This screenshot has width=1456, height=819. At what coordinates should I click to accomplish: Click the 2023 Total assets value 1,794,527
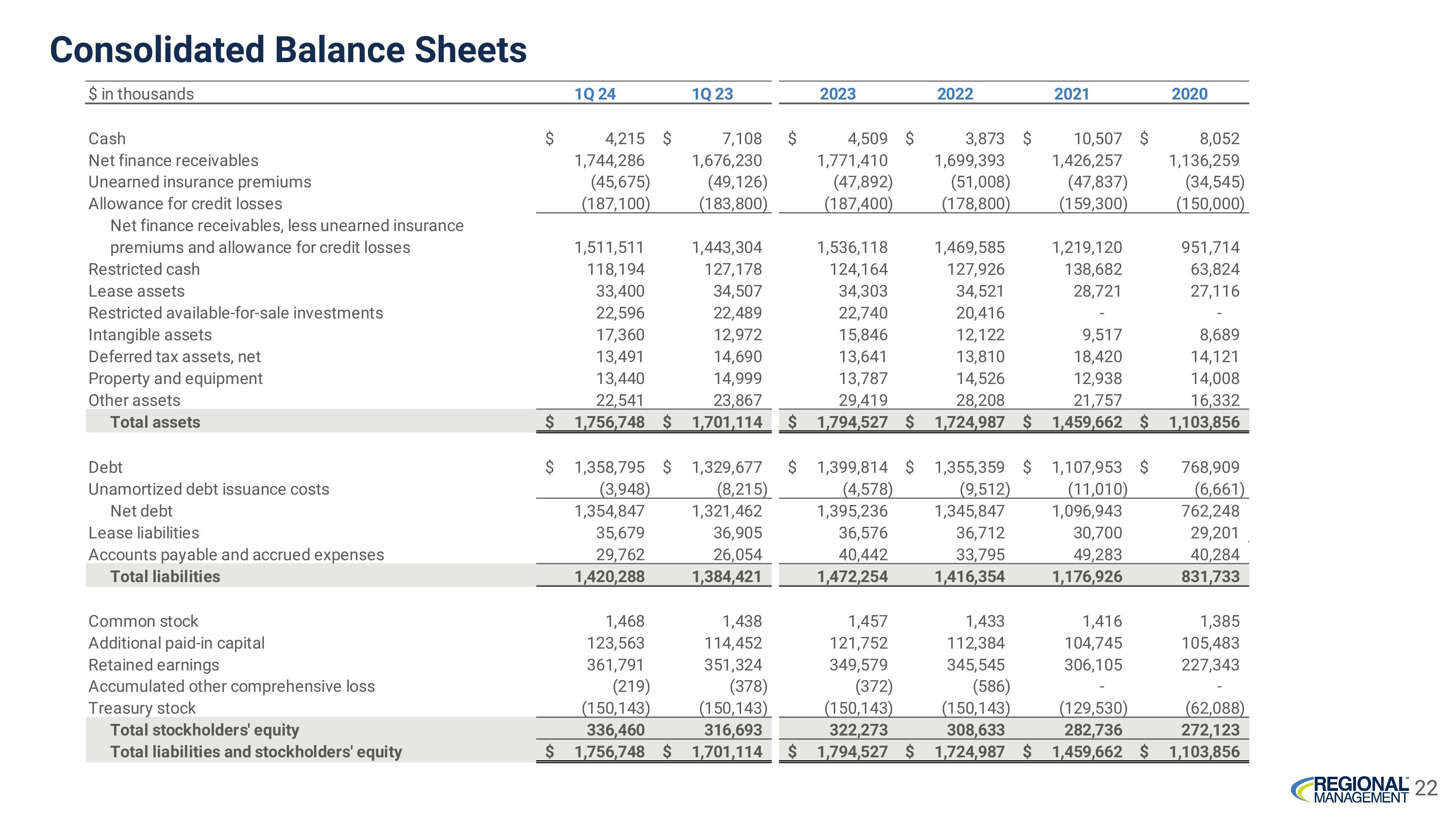(852, 422)
